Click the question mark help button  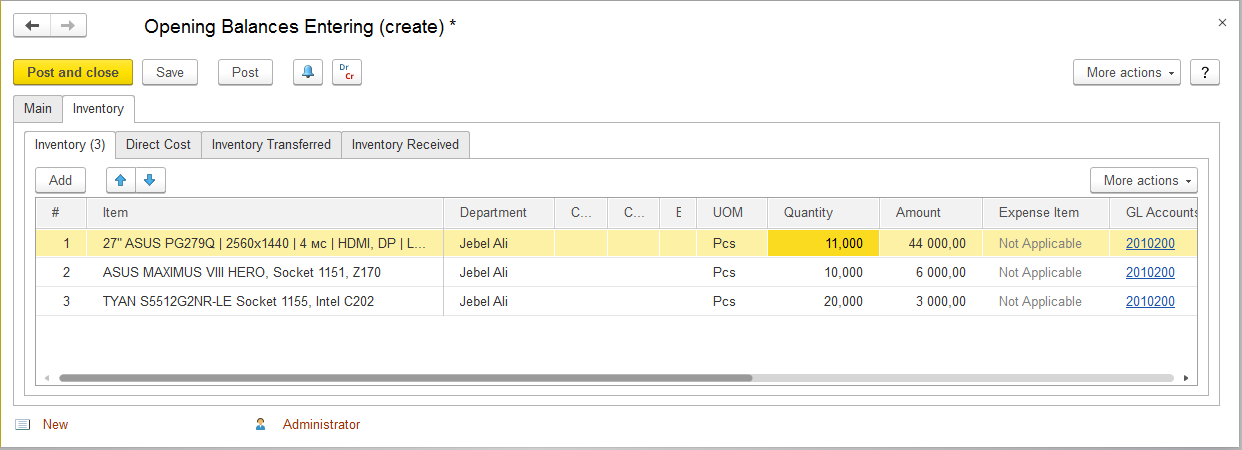(1205, 72)
